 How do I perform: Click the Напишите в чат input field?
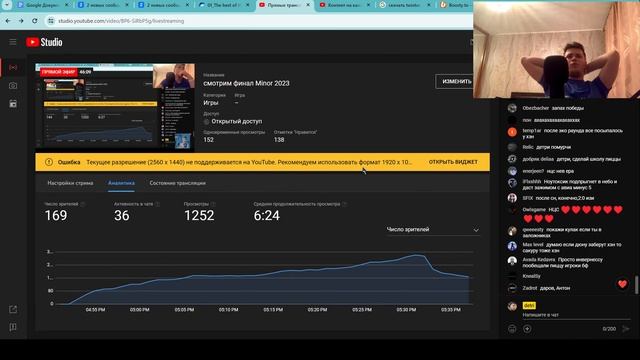pos(576,315)
